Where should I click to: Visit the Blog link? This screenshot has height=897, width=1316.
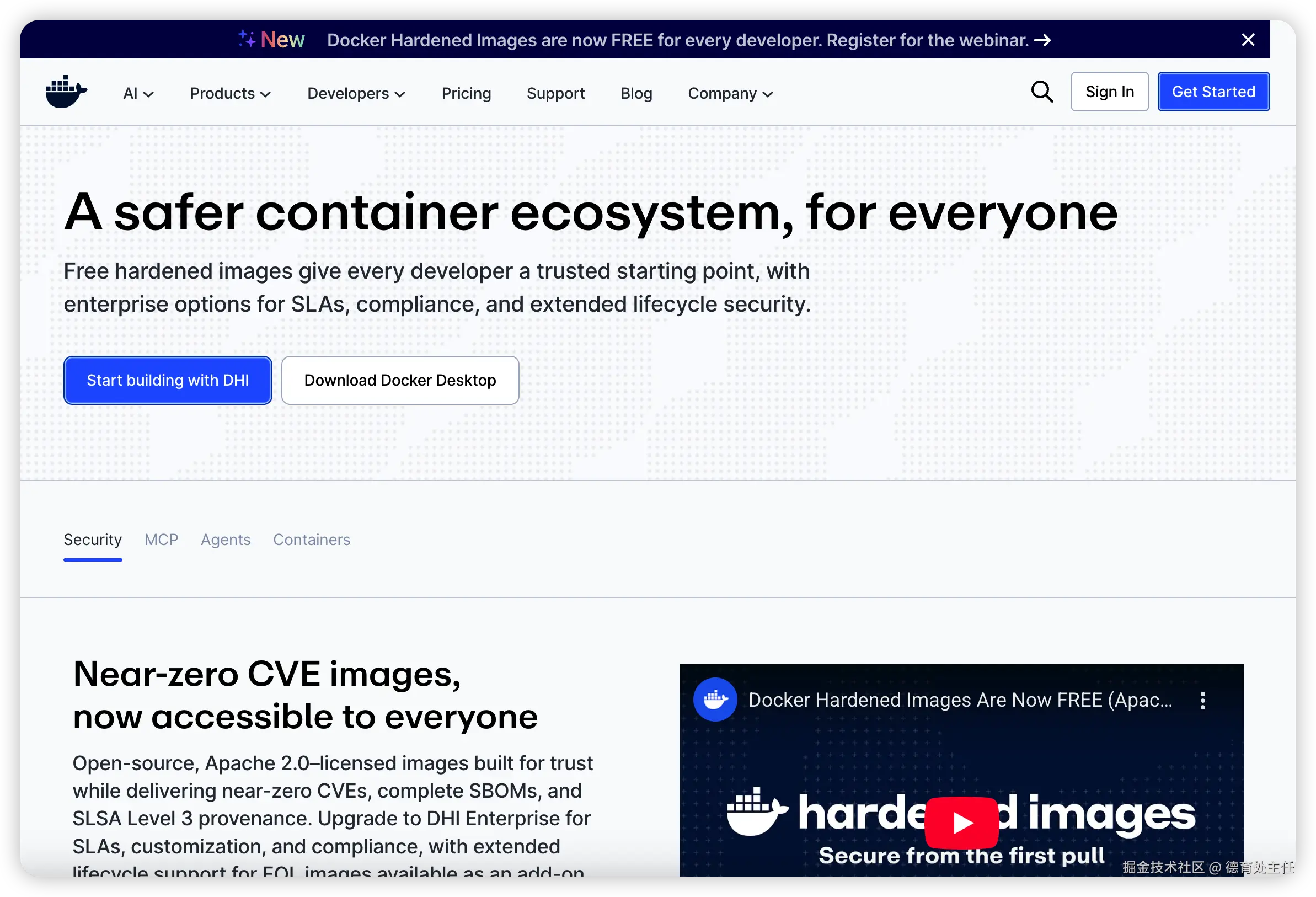coord(636,93)
